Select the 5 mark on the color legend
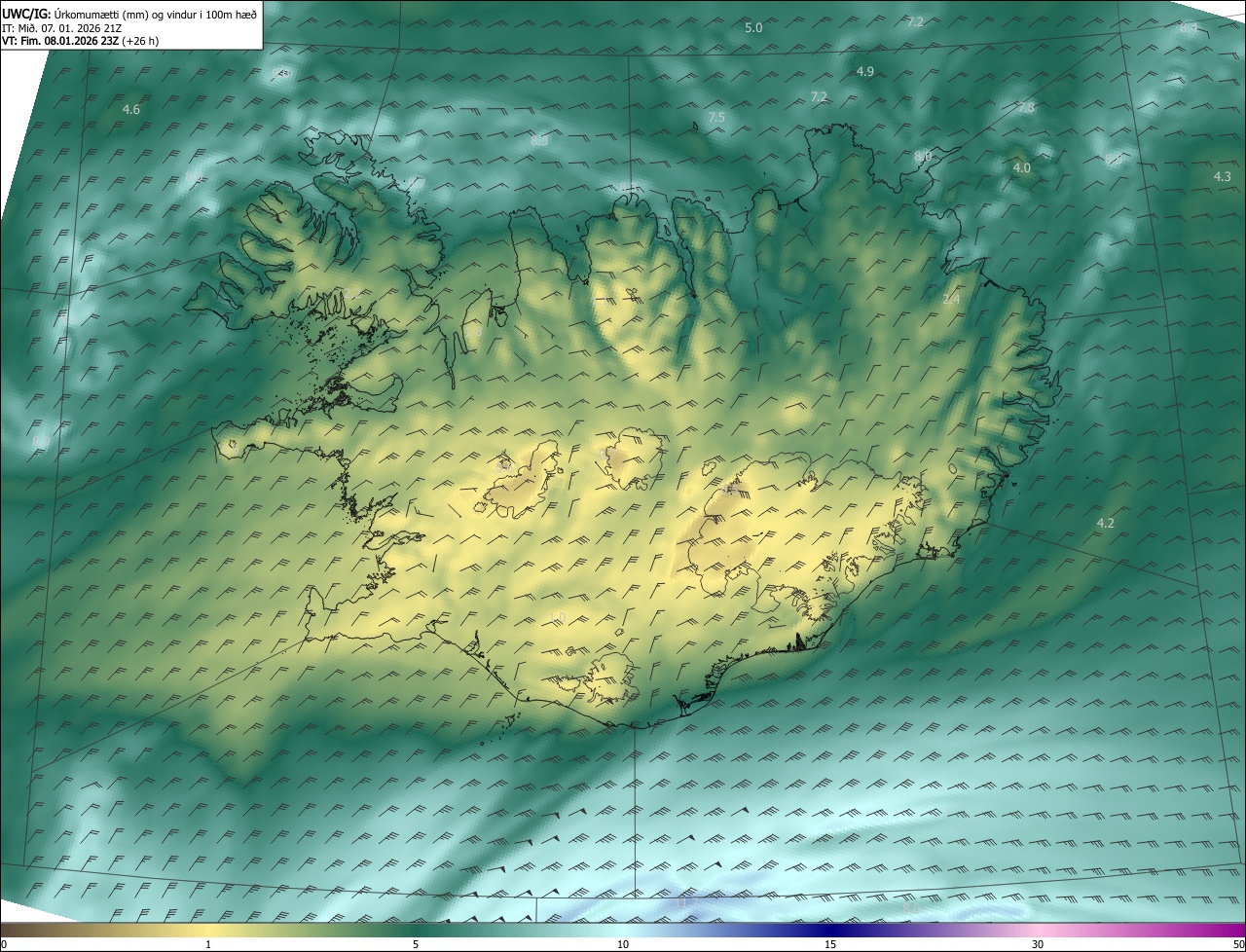The image size is (1246, 952). [416, 944]
